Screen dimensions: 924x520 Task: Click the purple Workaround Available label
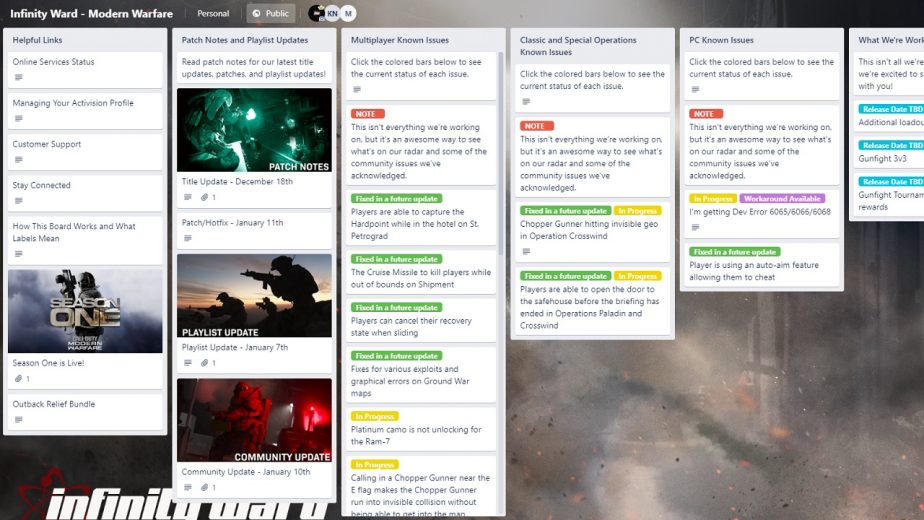[x=782, y=199]
